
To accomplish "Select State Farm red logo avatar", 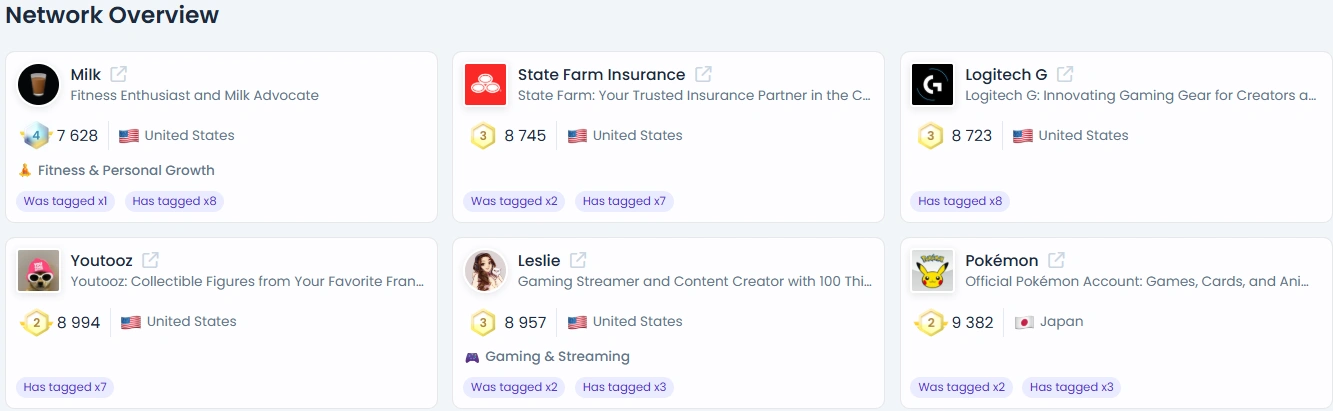I will click(486, 84).
